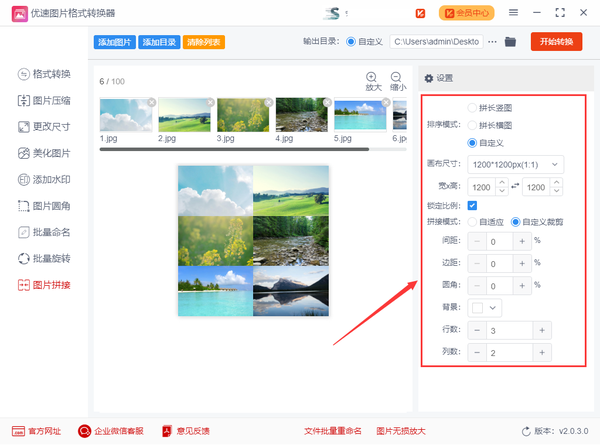Open the 图片圆角 rounded corners section

pyautogui.click(x=44, y=206)
